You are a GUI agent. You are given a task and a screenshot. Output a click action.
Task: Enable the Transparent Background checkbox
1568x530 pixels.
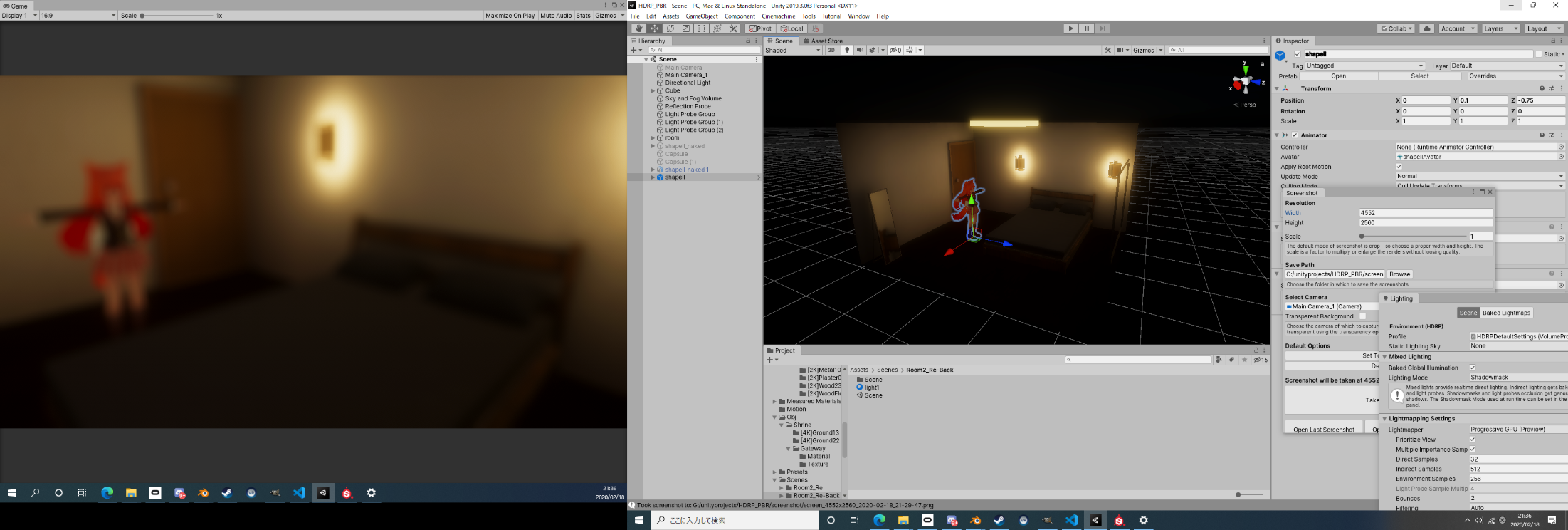click(1362, 316)
